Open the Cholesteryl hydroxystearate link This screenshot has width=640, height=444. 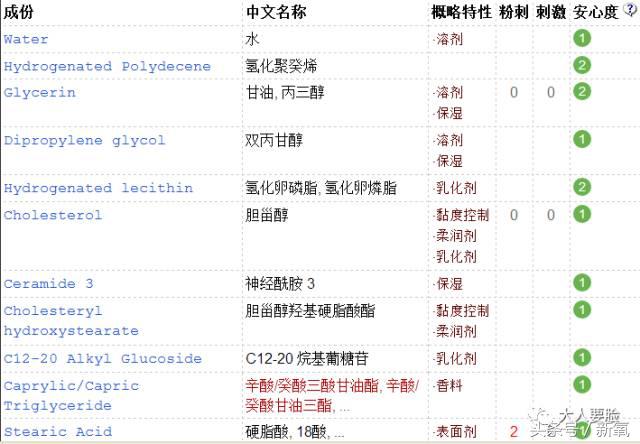(71, 321)
